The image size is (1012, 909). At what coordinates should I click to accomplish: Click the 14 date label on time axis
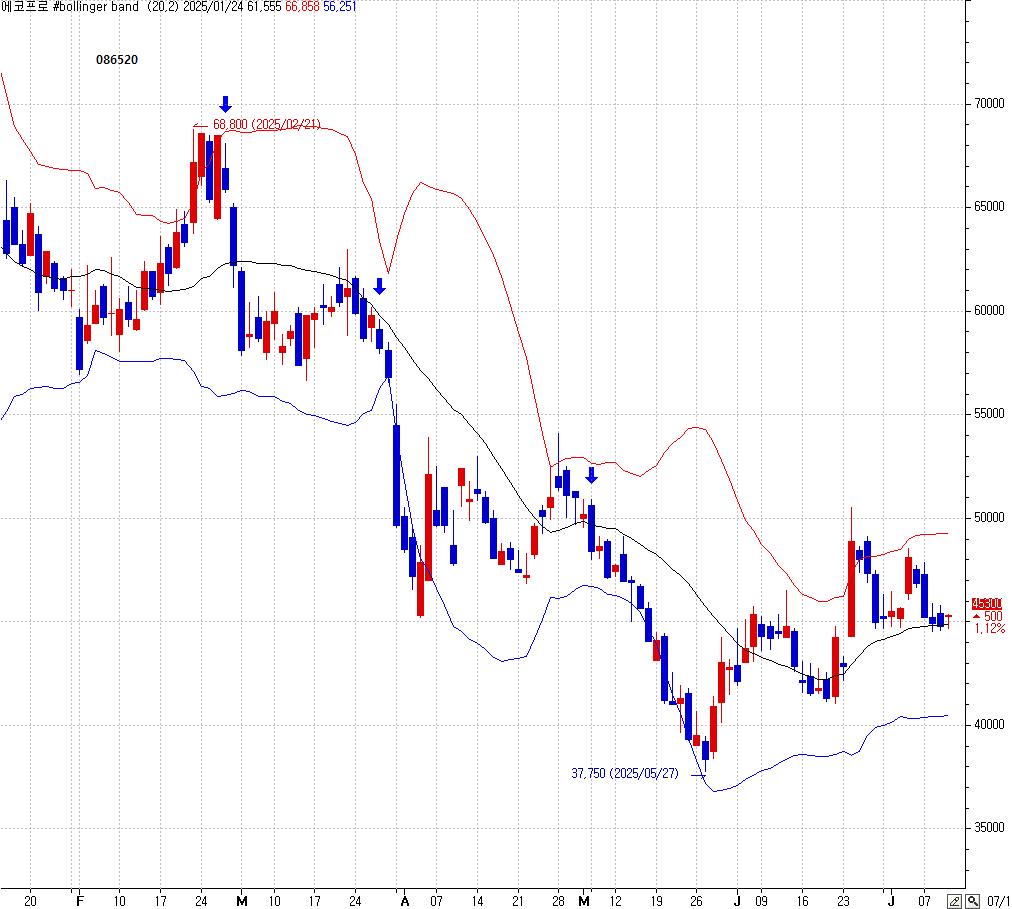tap(478, 901)
